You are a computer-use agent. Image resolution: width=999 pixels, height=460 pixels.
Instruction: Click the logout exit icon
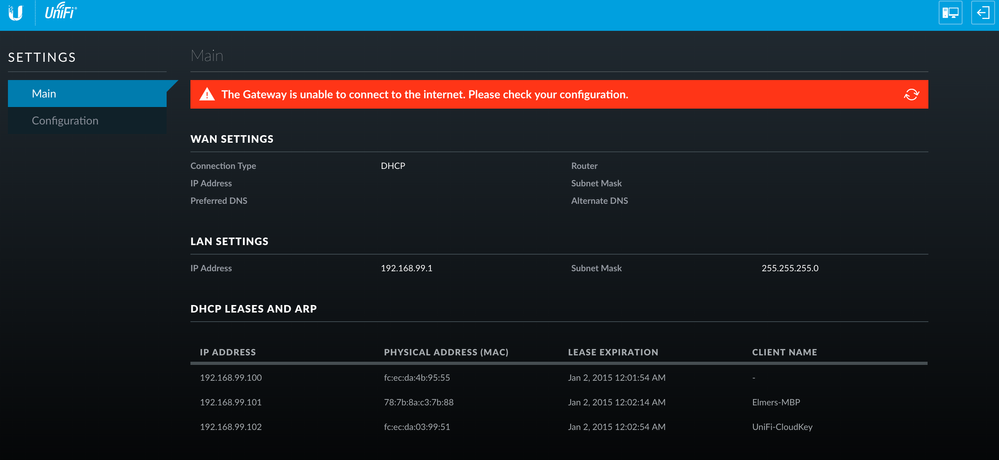983,13
